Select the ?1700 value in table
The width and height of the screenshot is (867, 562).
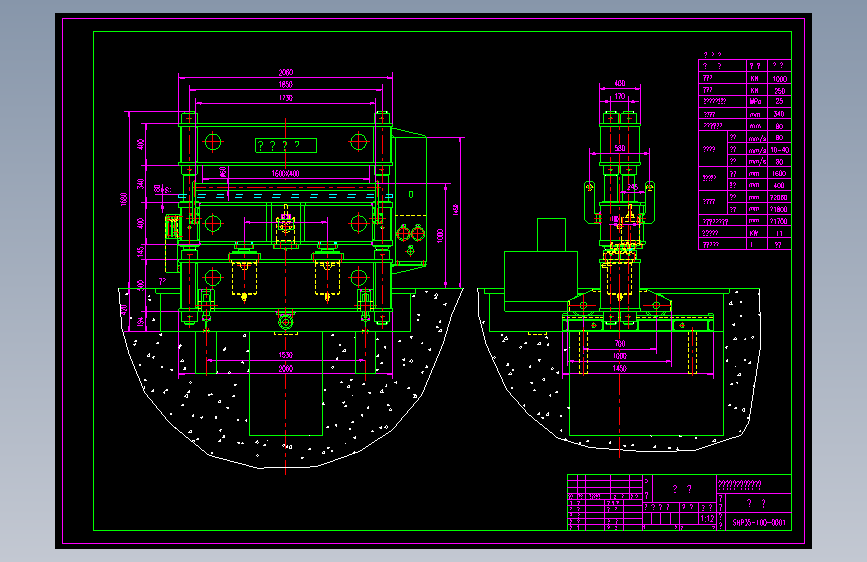pos(779,221)
